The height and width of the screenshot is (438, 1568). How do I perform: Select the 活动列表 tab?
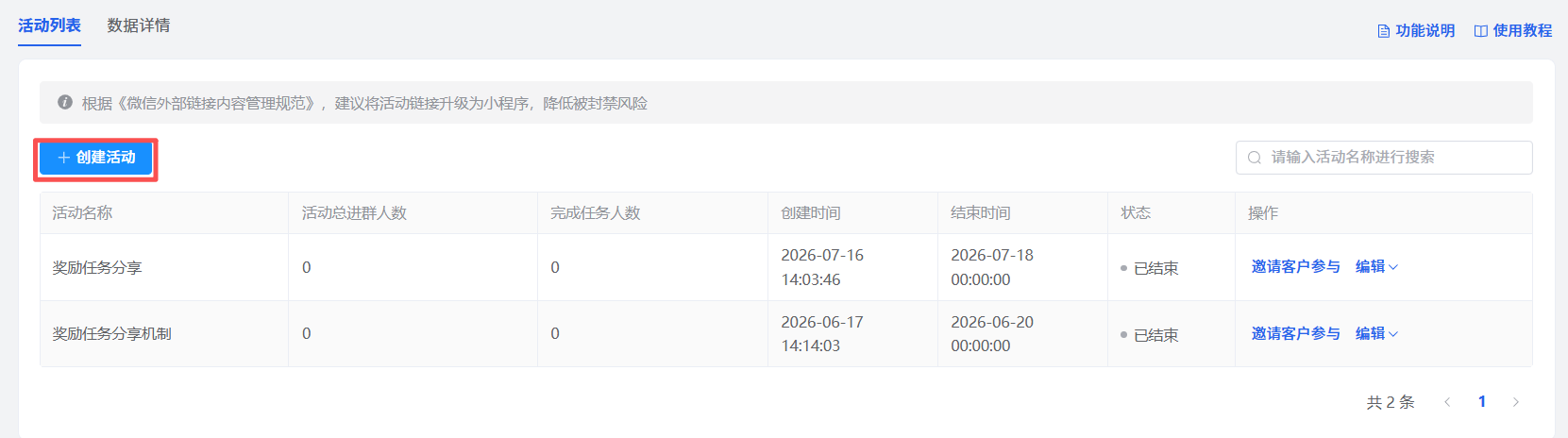[x=49, y=25]
